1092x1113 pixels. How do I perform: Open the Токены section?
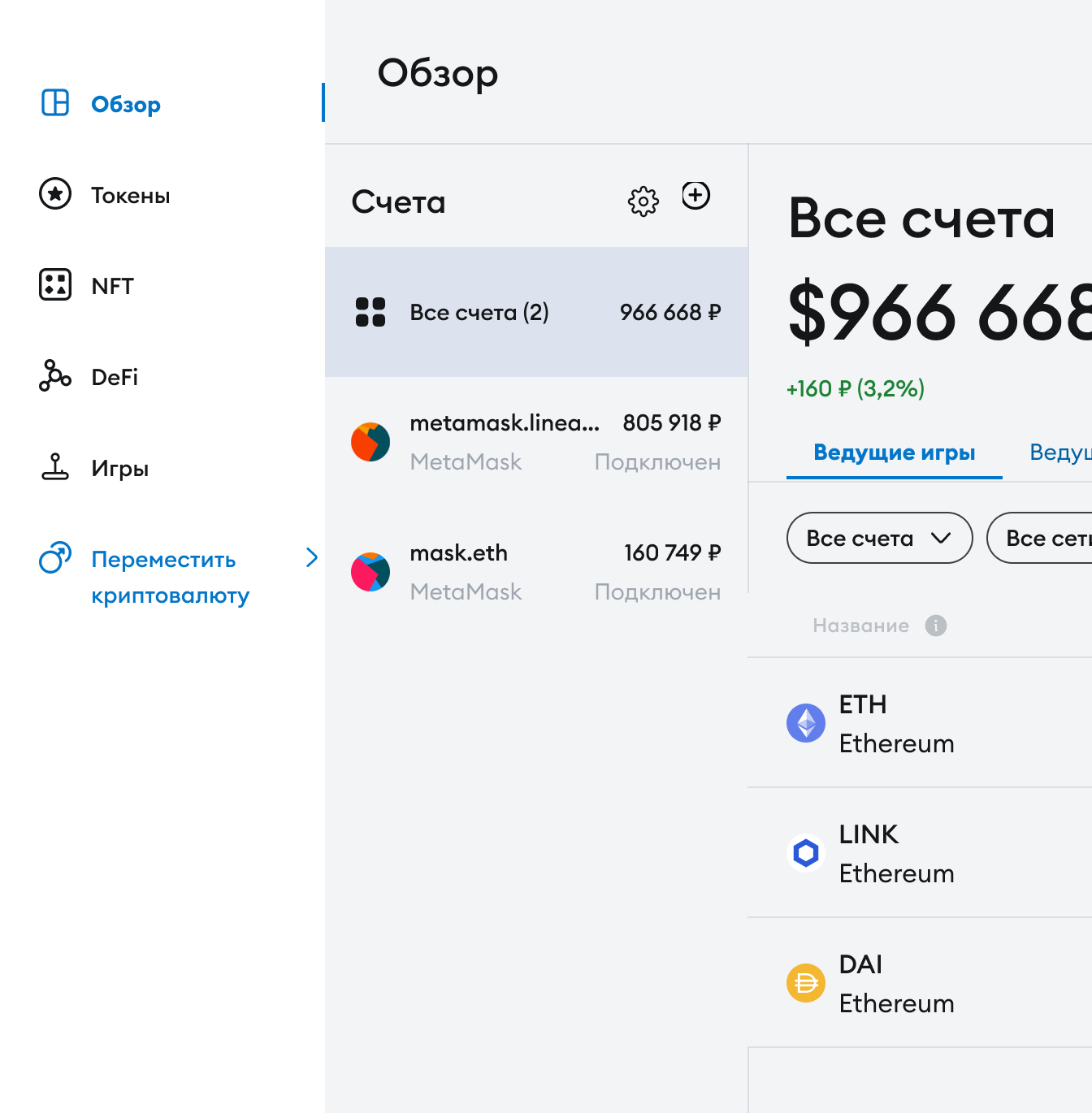(x=54, y=194)
